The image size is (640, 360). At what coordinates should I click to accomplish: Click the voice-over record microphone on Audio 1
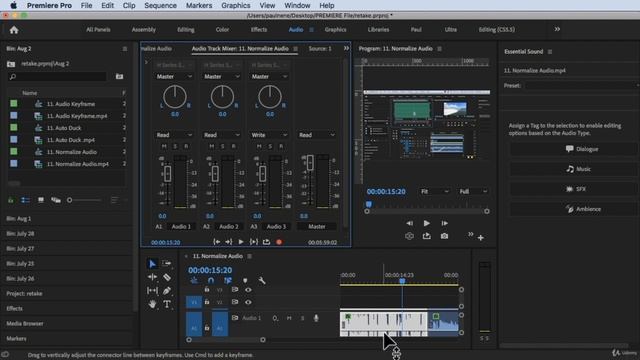click(316, 318)
